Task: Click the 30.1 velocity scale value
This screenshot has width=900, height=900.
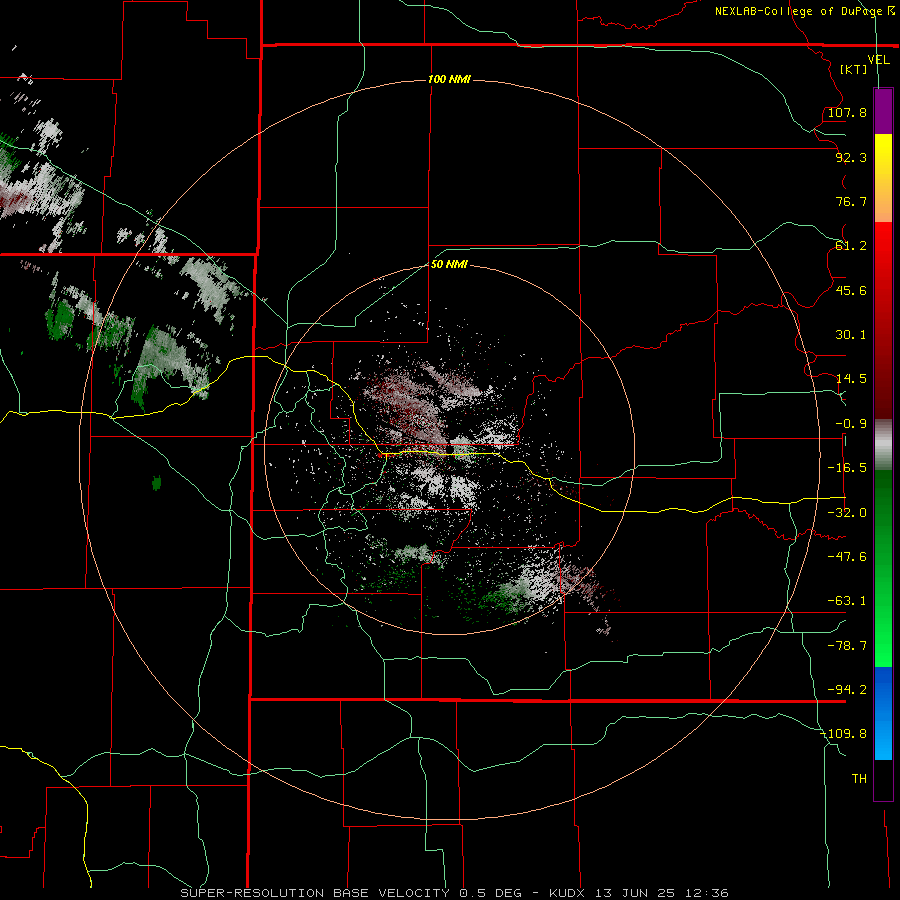Action: click(x=851, y=335)
